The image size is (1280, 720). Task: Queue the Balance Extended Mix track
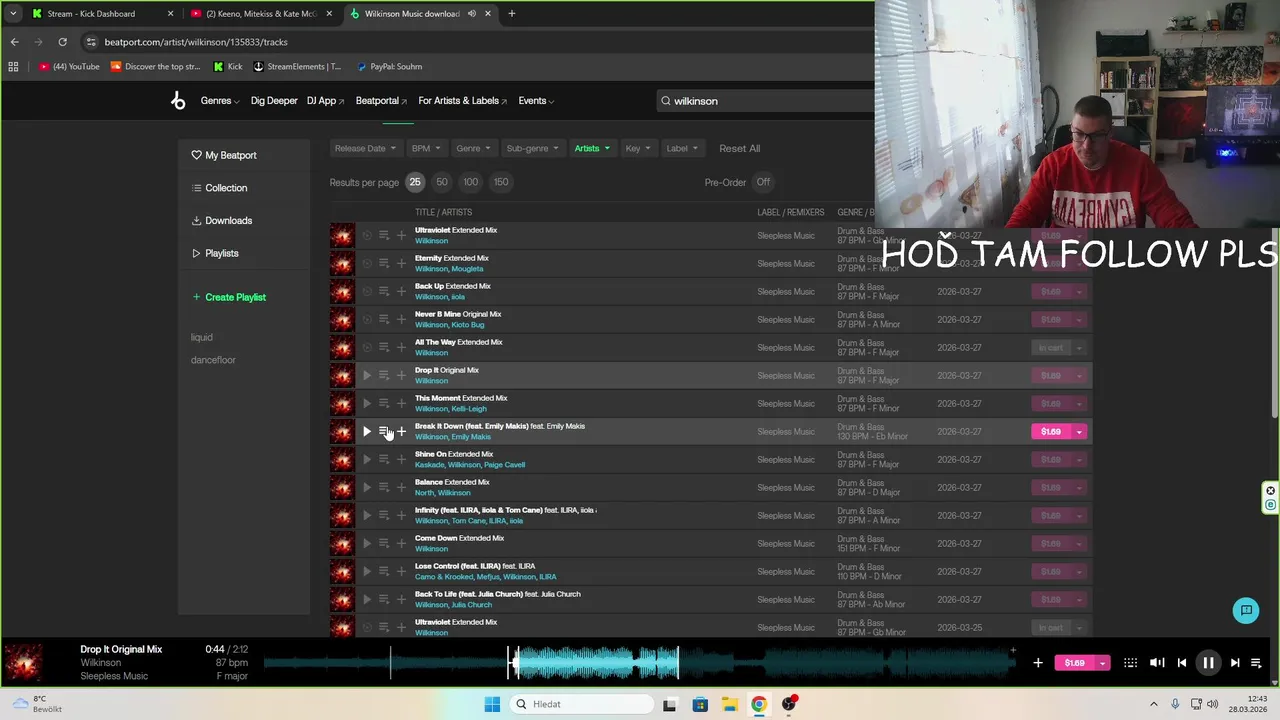(x=384, y=488)
